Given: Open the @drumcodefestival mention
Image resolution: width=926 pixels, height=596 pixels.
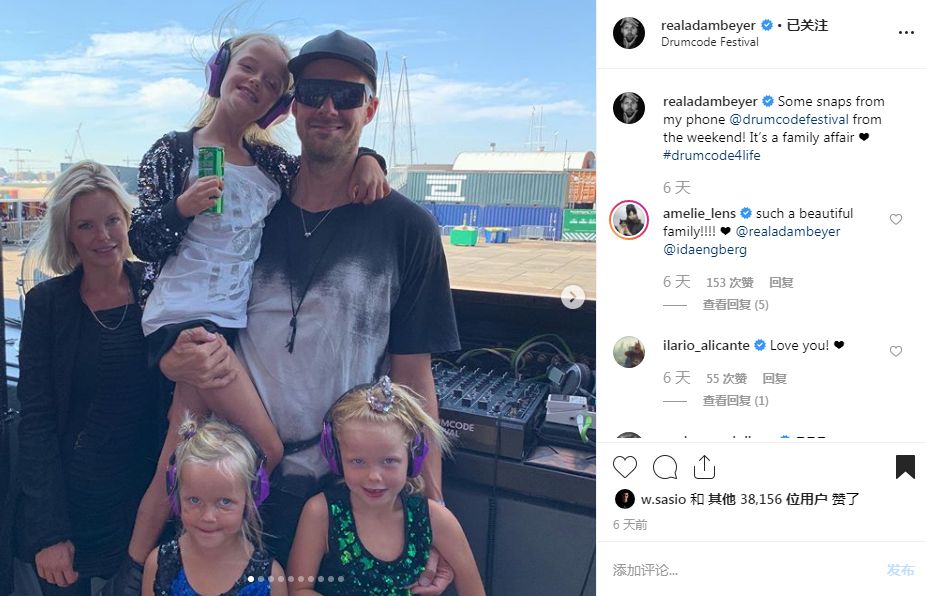Looking at the screenshot, I should [x=789, y=119].
